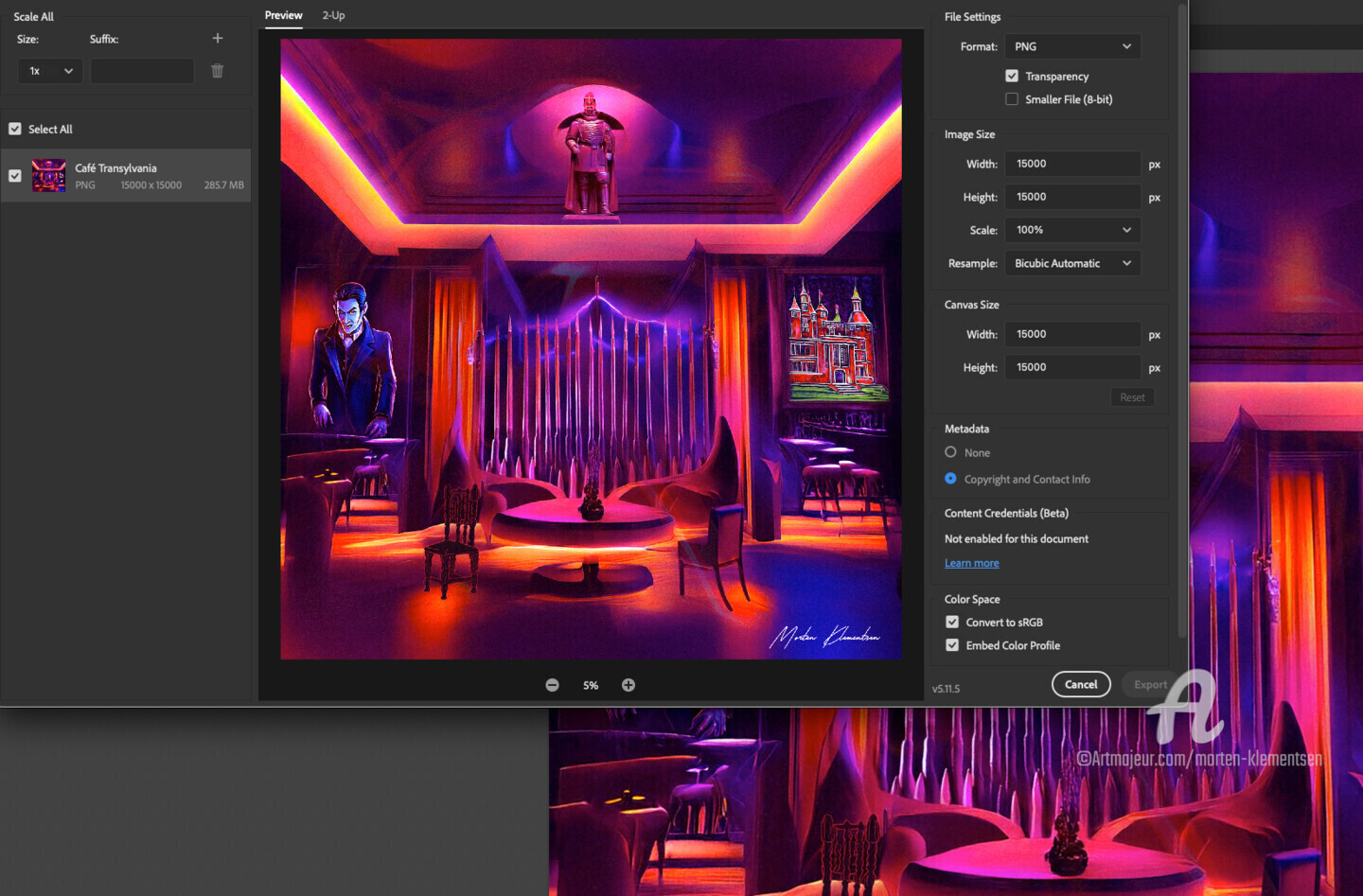Zoom out the preview with the minus icon
1363x896 pixels.
(552, 685)
